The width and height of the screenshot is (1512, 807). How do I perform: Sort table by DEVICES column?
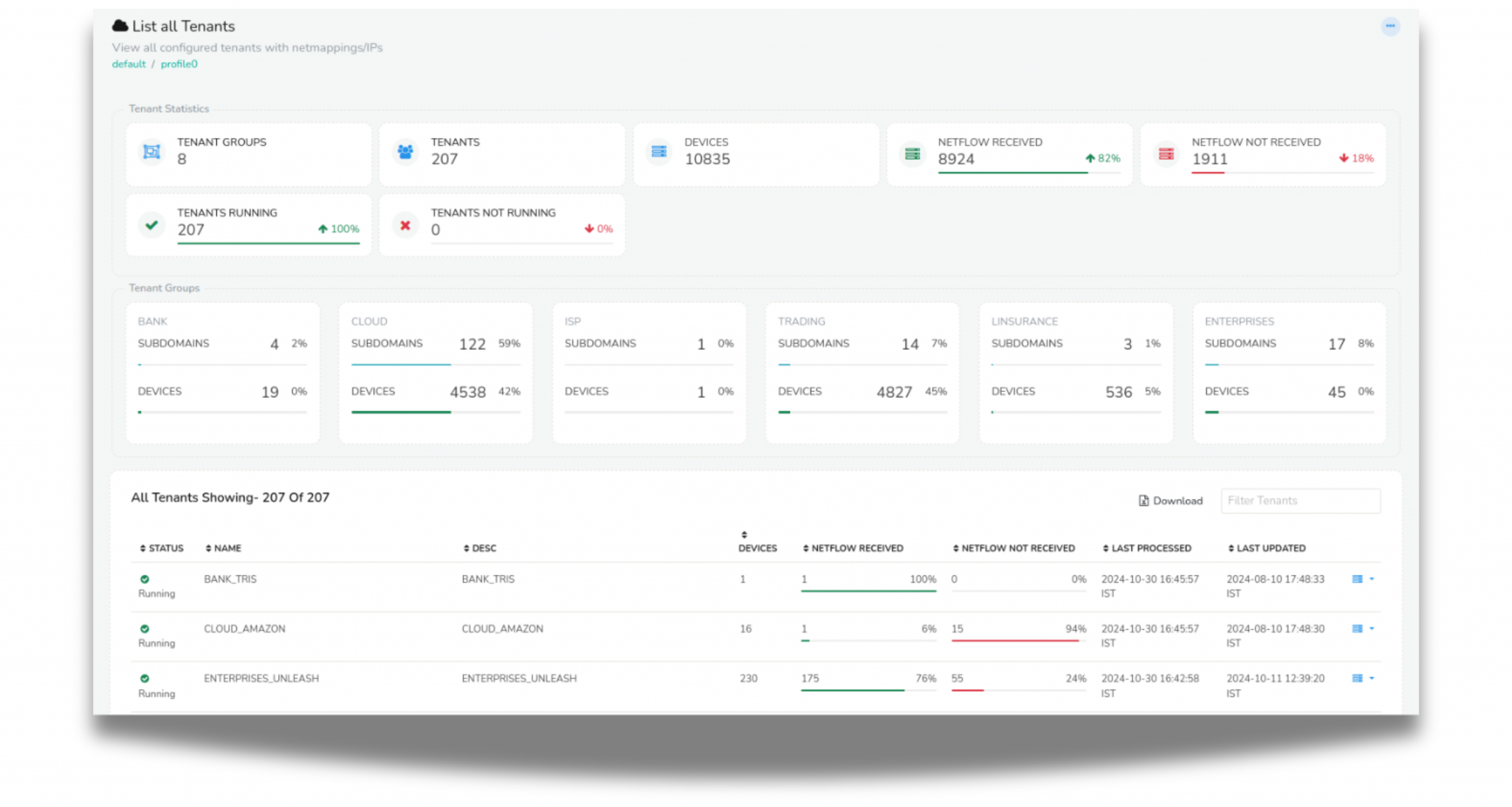point(757,542)
